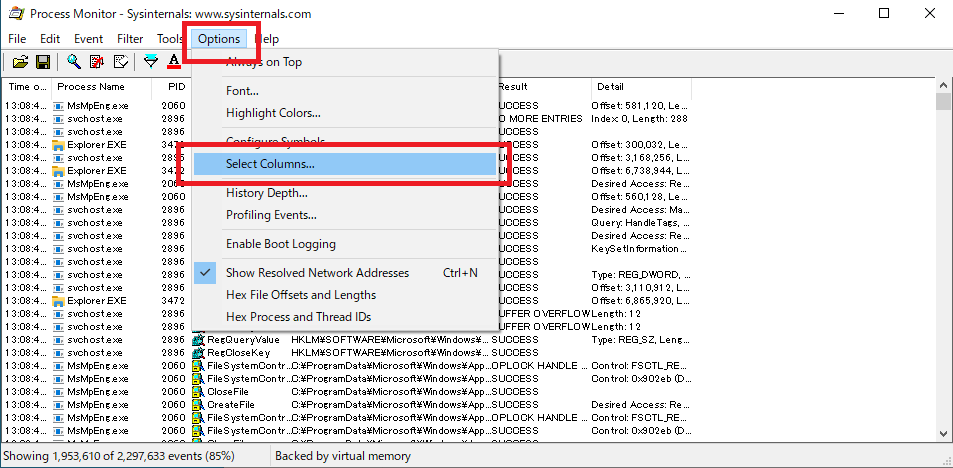
Task: Click MsMpEng.exe process icon in CreateFile row
Action: click(58, 405)
